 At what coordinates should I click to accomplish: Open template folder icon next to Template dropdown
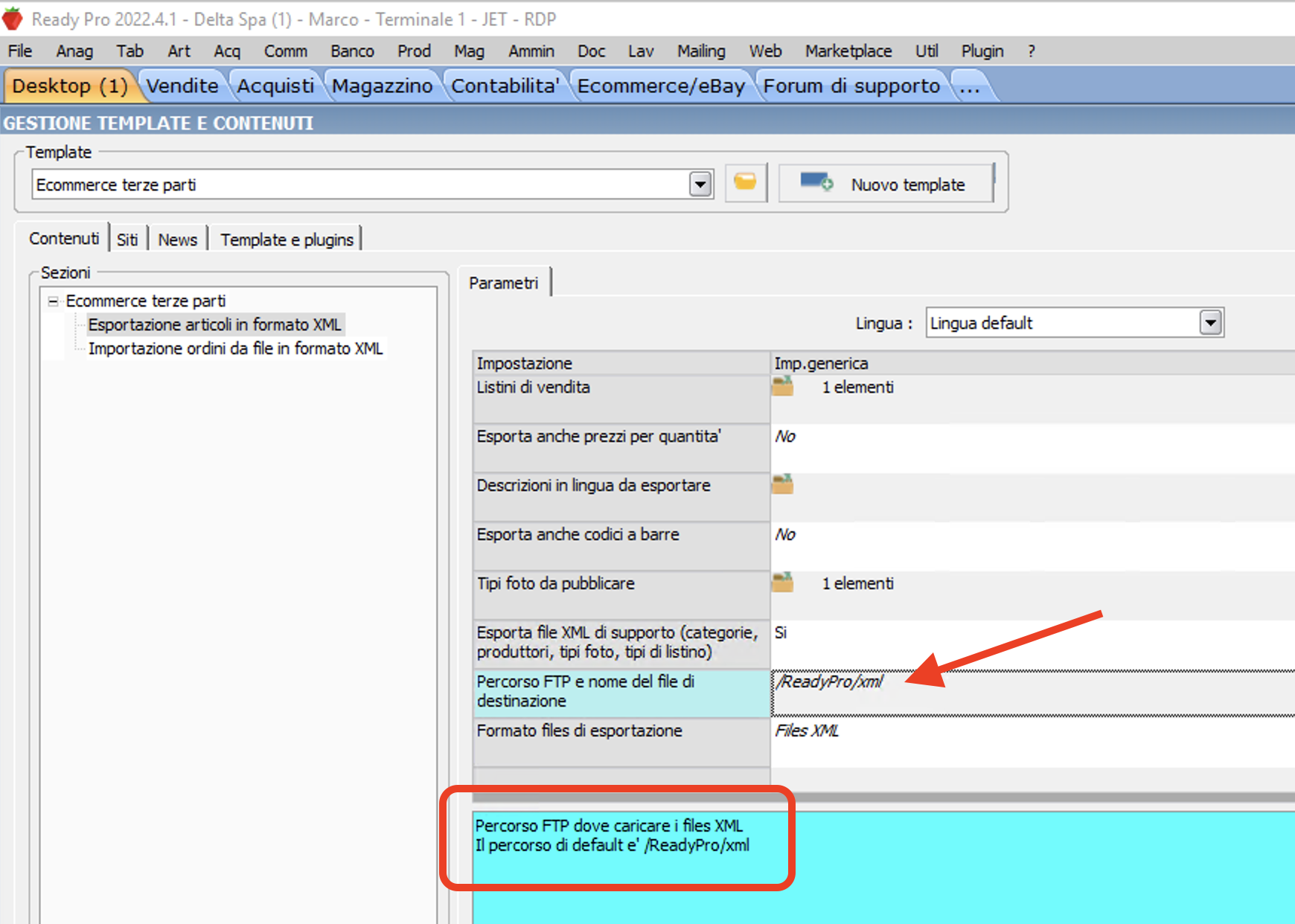[745, 183]
